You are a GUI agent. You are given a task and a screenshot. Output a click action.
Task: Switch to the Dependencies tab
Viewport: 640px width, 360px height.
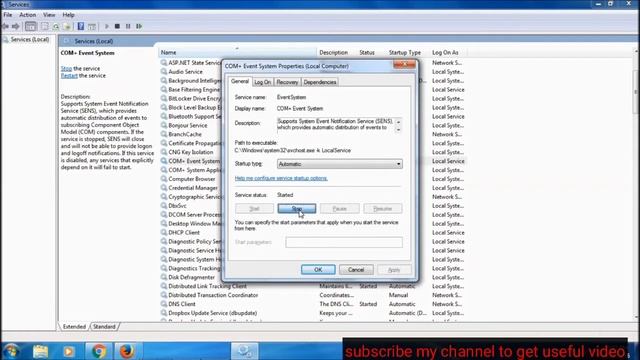tap(320, 82)
